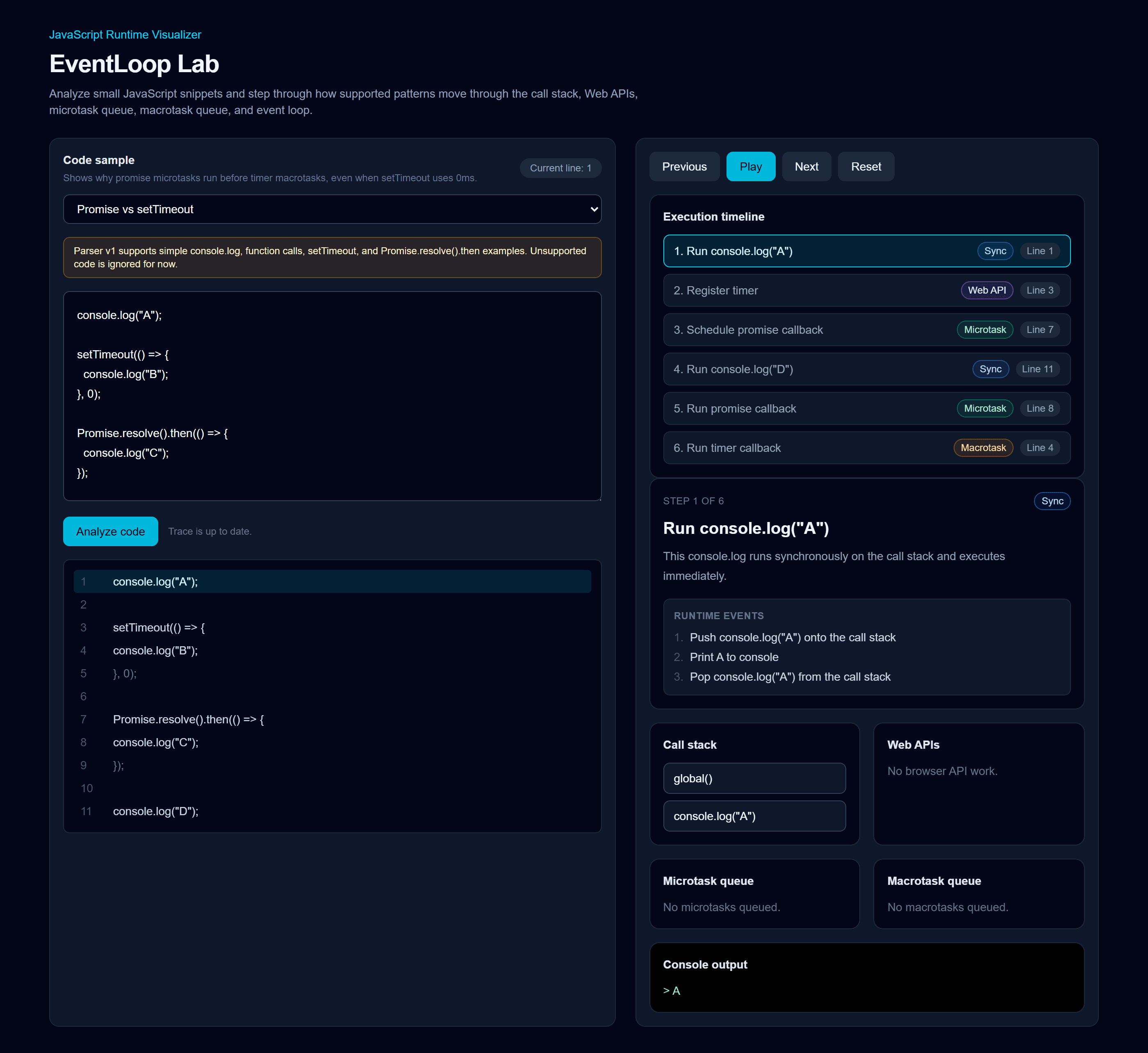
Task: Click the Parser v1 support notice banner
Action: 332,258
